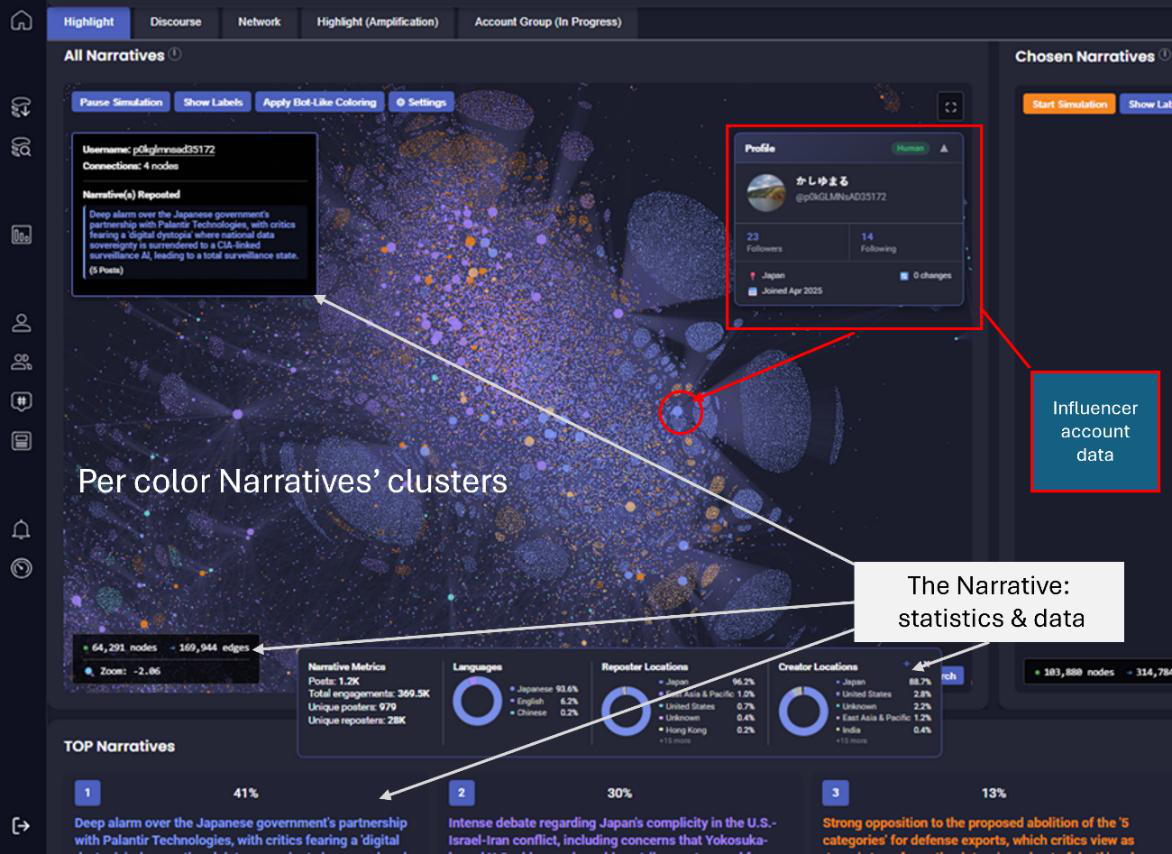Click the profile avatar image

click(x=766, y=192)
